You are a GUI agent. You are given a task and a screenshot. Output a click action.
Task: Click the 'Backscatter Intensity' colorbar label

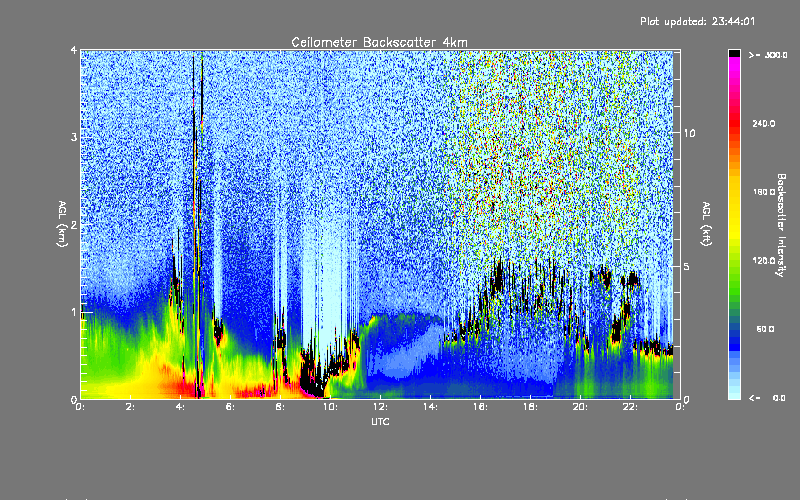click(781, 225)
